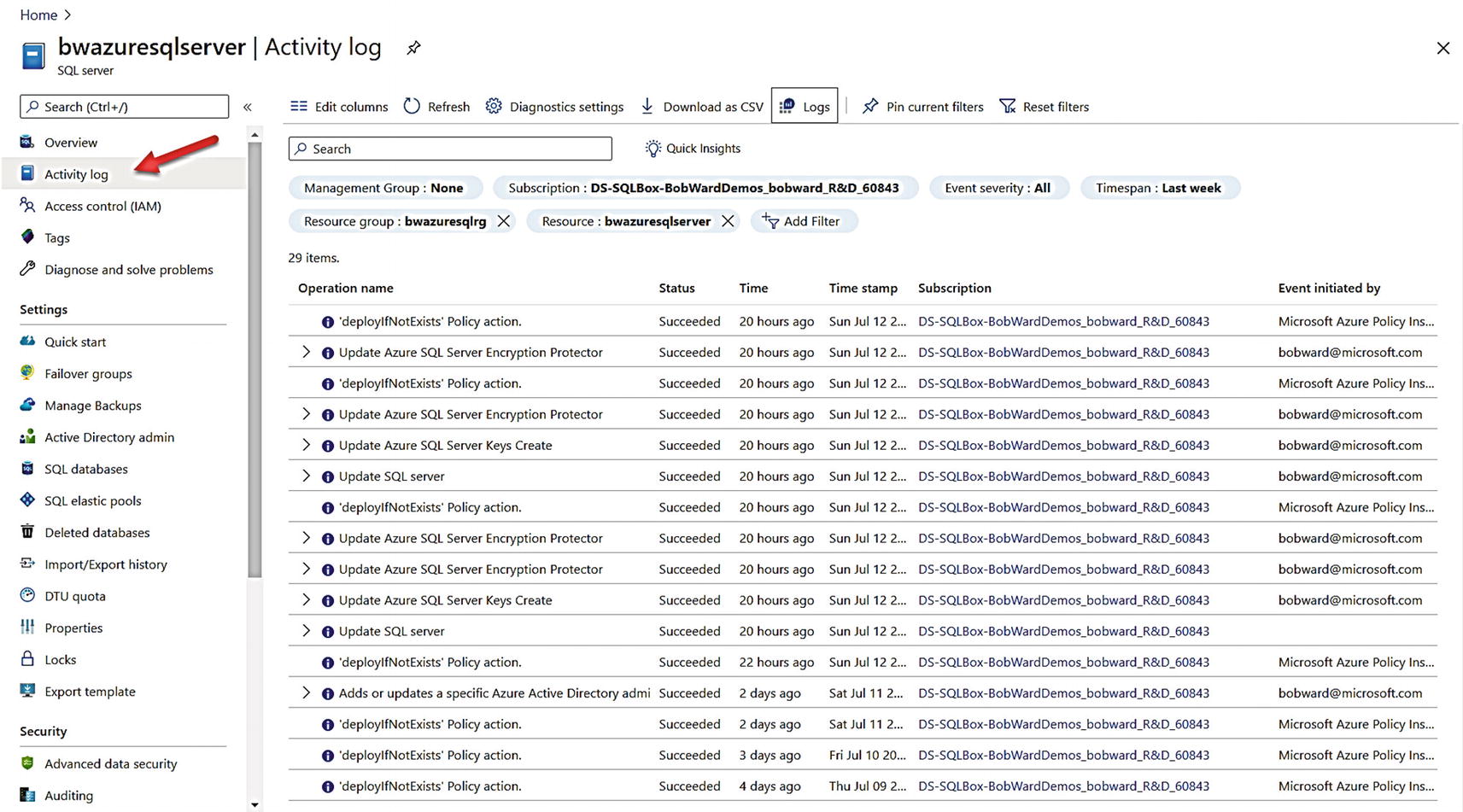Download as CSV
Screen dimensions: 1463x812
click(702, 107)
